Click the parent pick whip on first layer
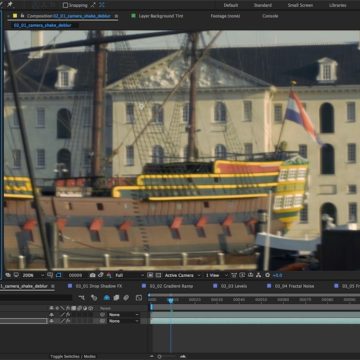Screen dimensions: 360x360 pyautogui.click(x=102, y=314)
